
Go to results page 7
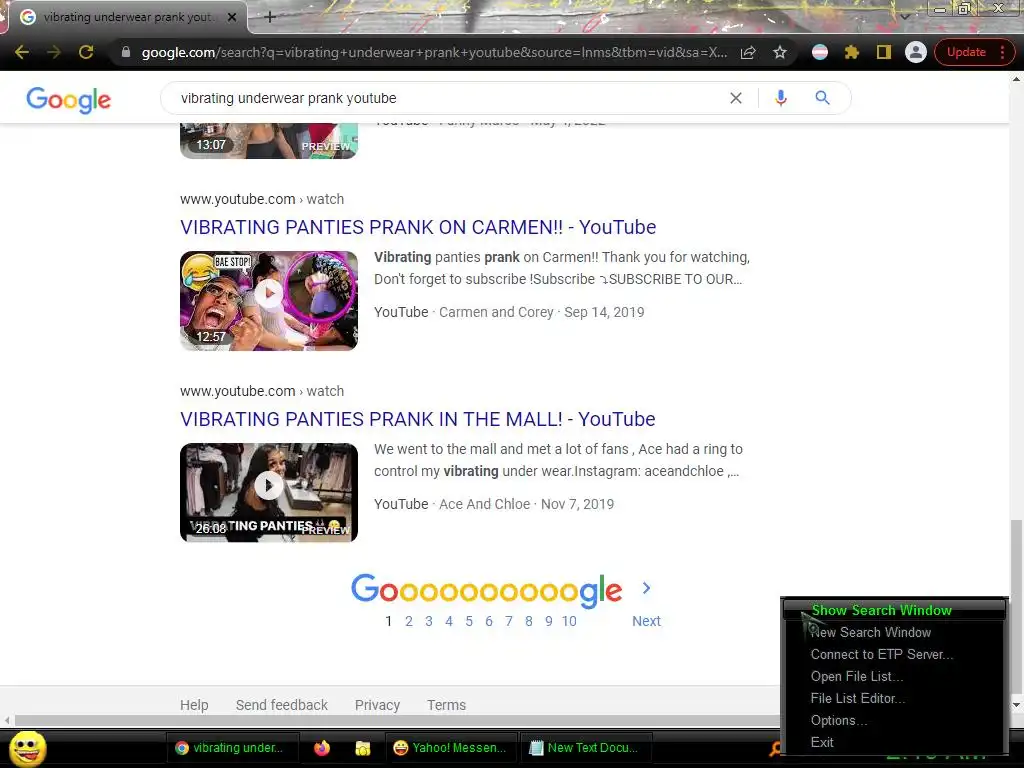pyautogui.click(x=509, y=621)
